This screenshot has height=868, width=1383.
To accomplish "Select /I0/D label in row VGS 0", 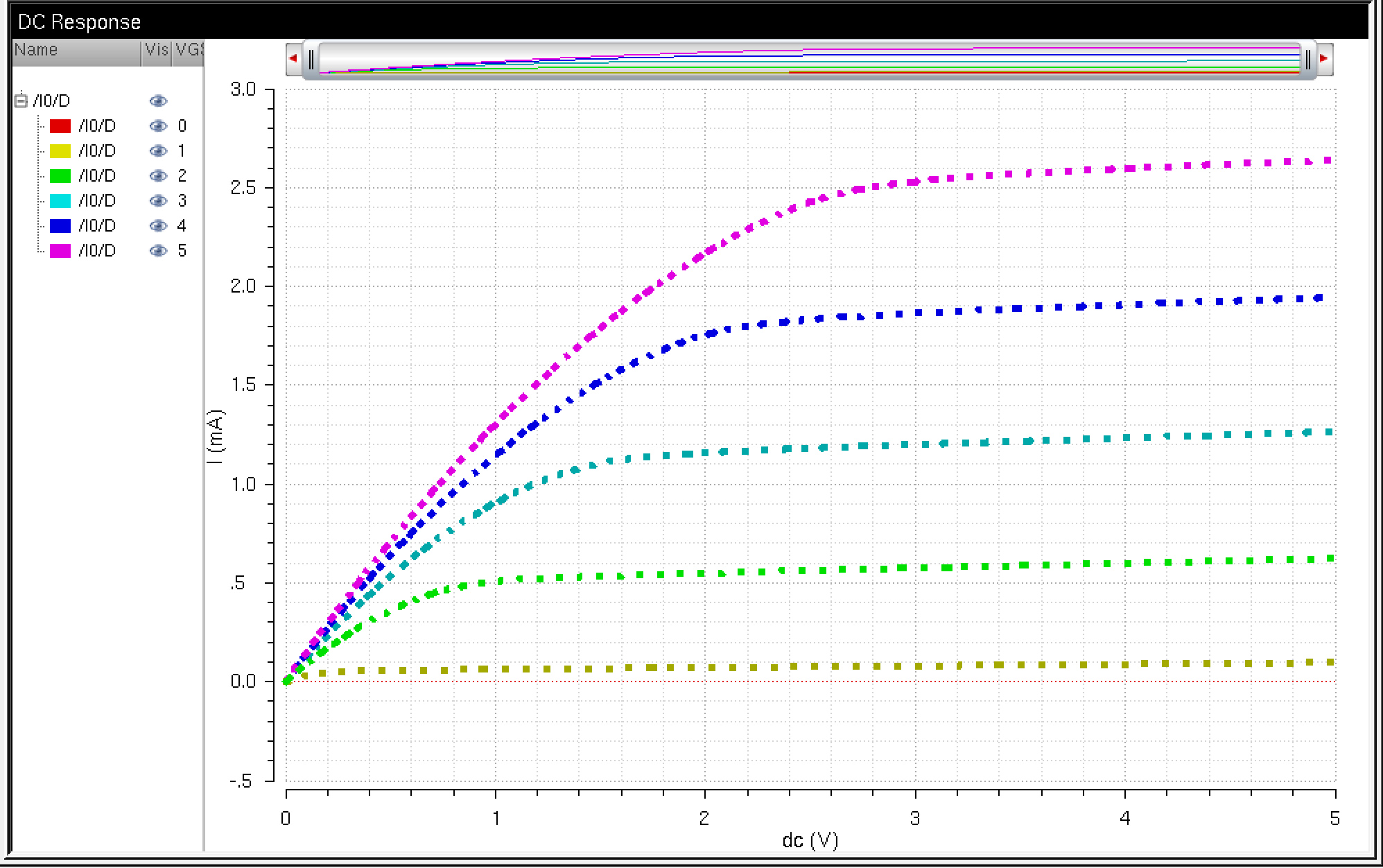I will [x=97, y=126].
